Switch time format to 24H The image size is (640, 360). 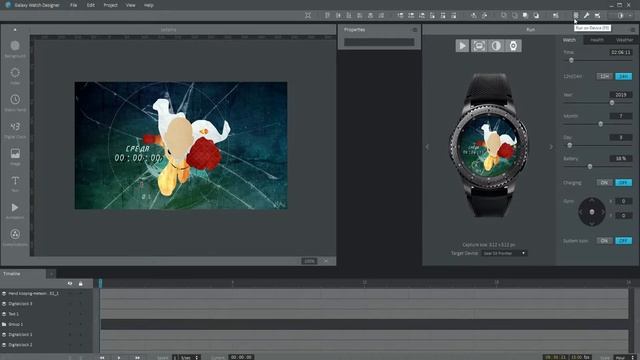(623, 76)
